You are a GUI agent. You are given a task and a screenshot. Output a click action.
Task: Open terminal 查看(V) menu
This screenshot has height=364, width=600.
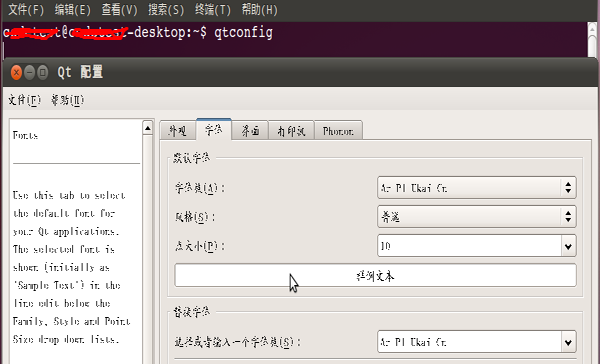[x=119, y=10]
